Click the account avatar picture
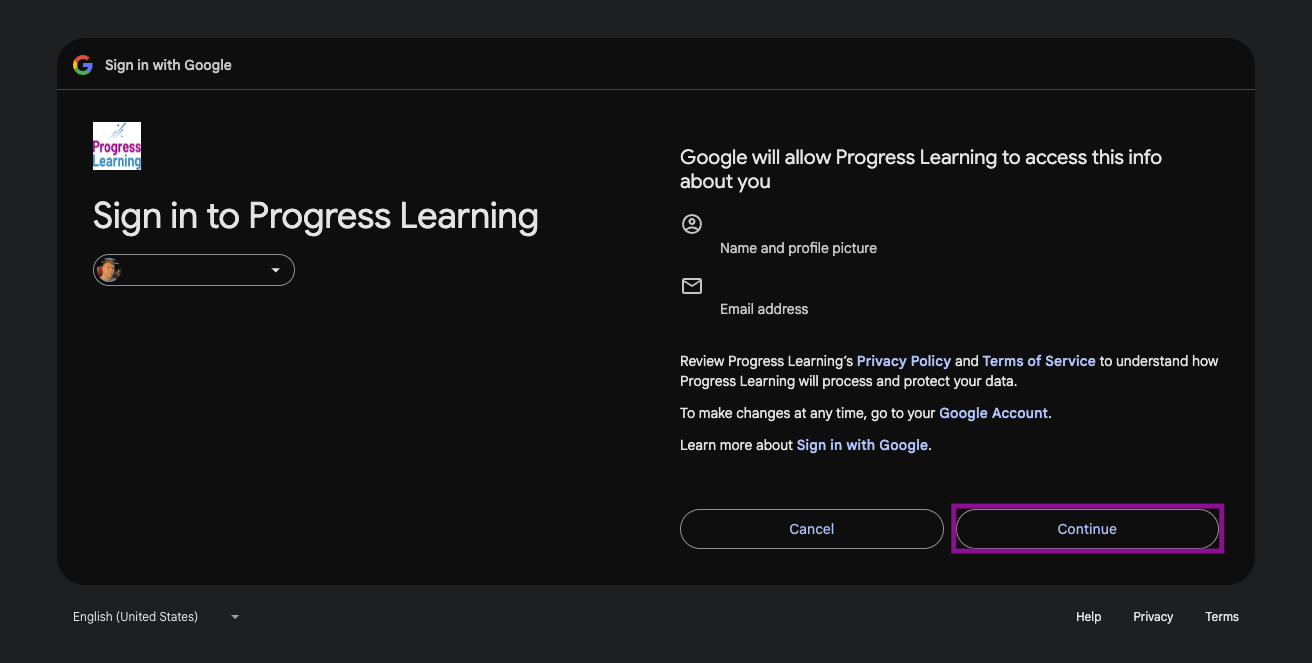The height and width of the screenshot is (663, 1312). pyautogui.click(x=109, y=270)
